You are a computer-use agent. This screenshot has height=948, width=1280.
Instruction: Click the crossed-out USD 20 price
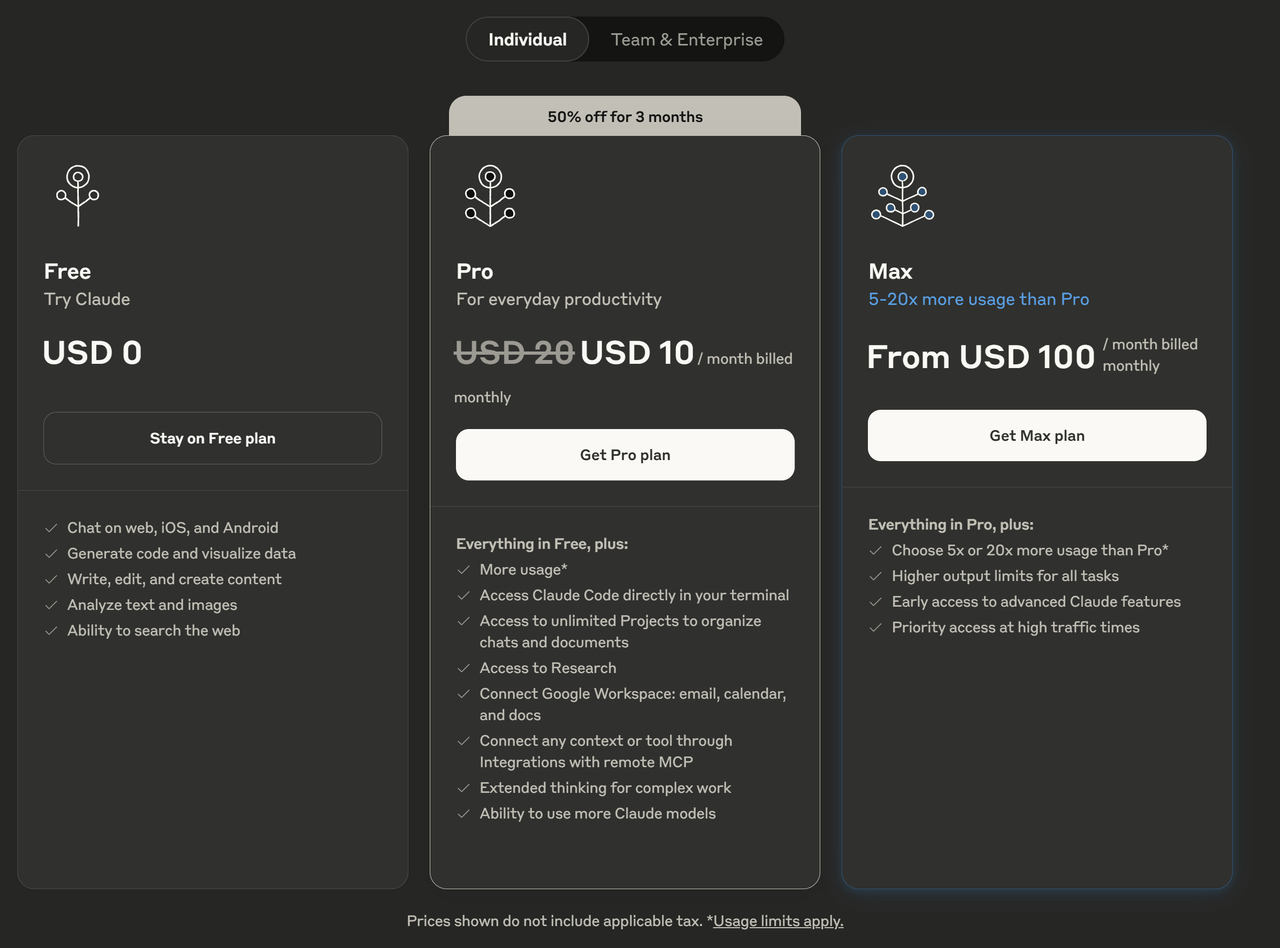tap(514, 353)
